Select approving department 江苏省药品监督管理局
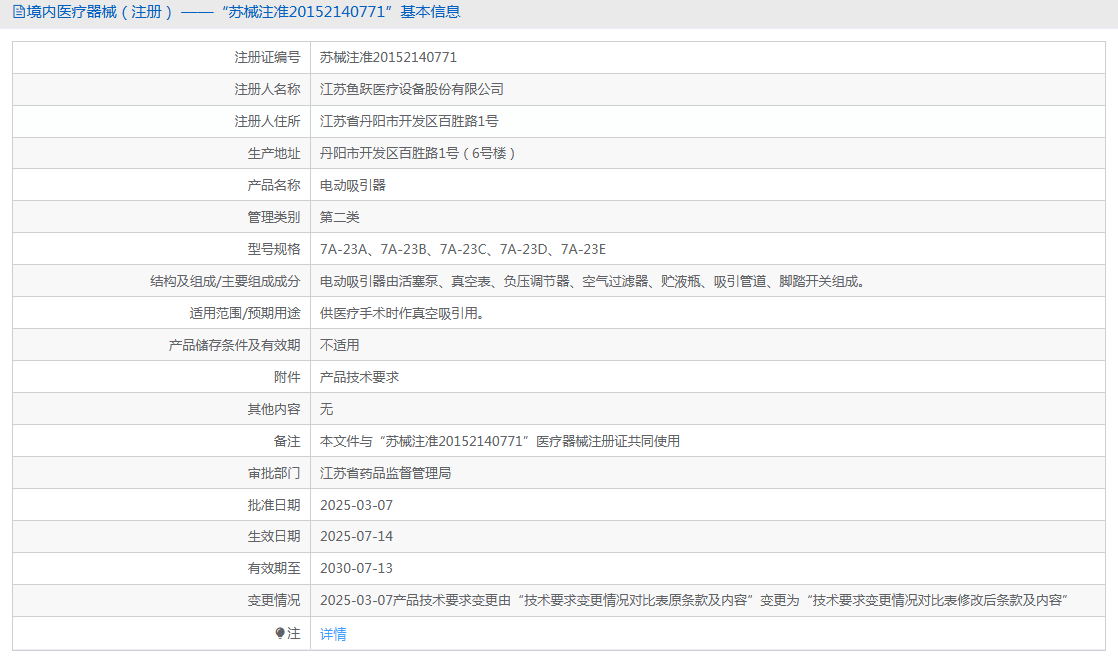The width and height of the screenshot is (1118, 660). (385, 473)
